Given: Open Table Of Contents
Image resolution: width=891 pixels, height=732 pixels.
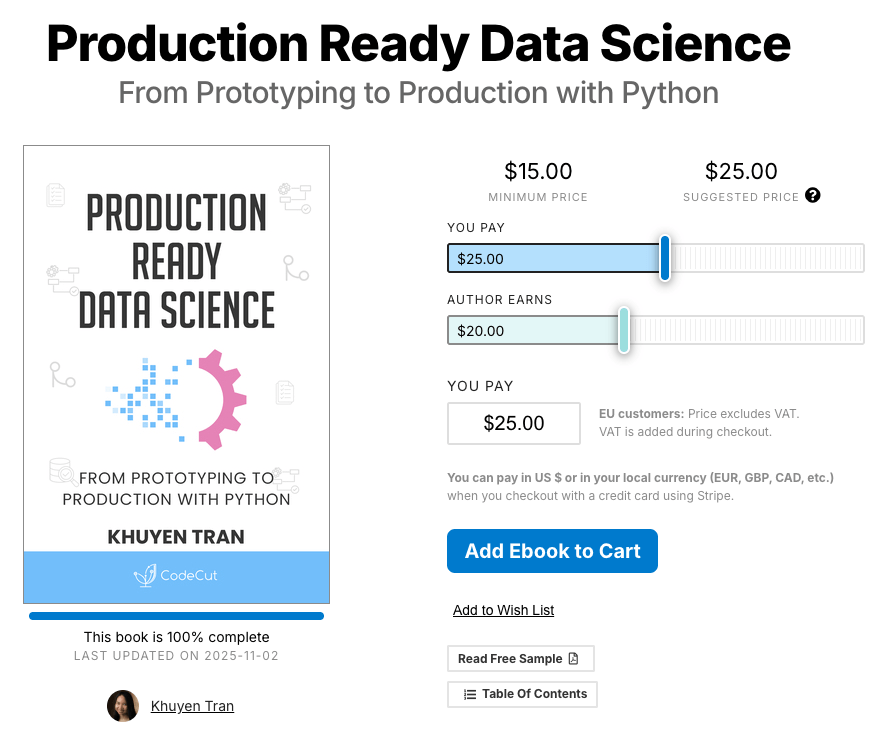Looking at the screenshot, I should 521,694.
